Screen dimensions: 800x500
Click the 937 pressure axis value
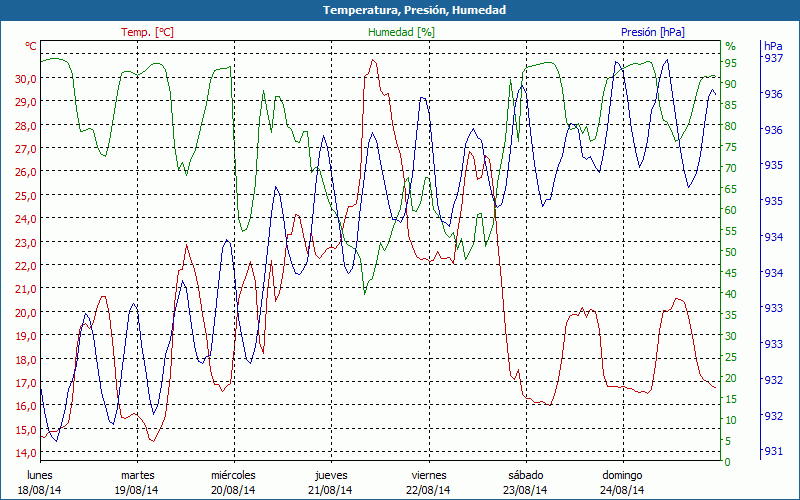773,59
